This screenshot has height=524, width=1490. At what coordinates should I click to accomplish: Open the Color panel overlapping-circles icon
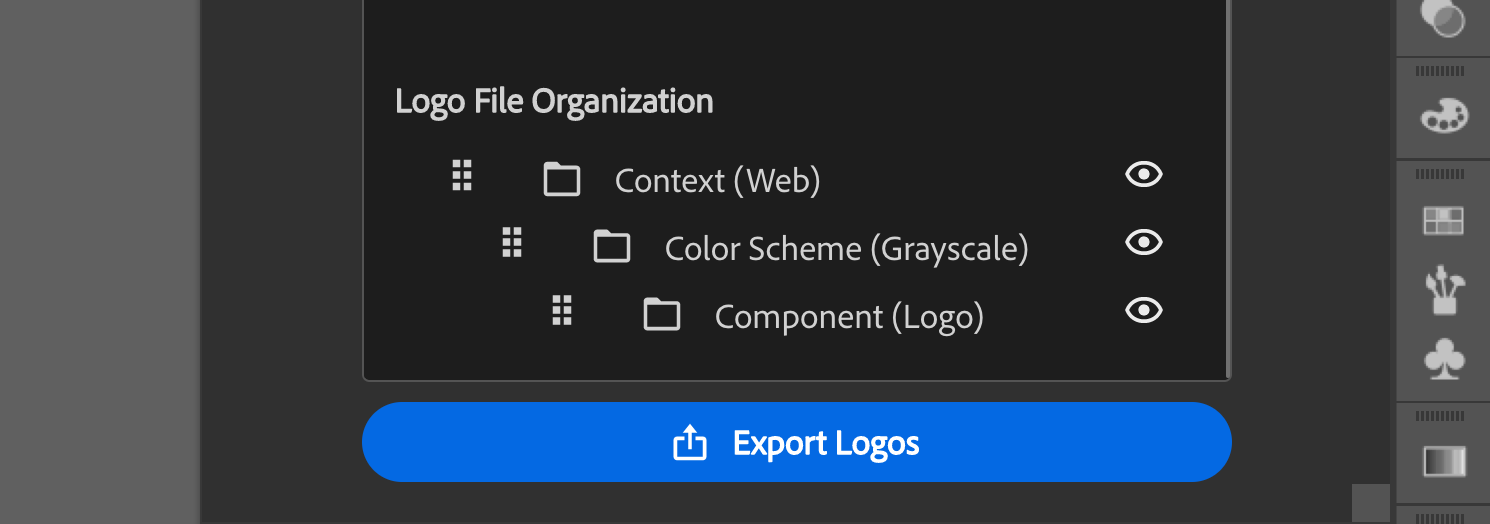1443,19
